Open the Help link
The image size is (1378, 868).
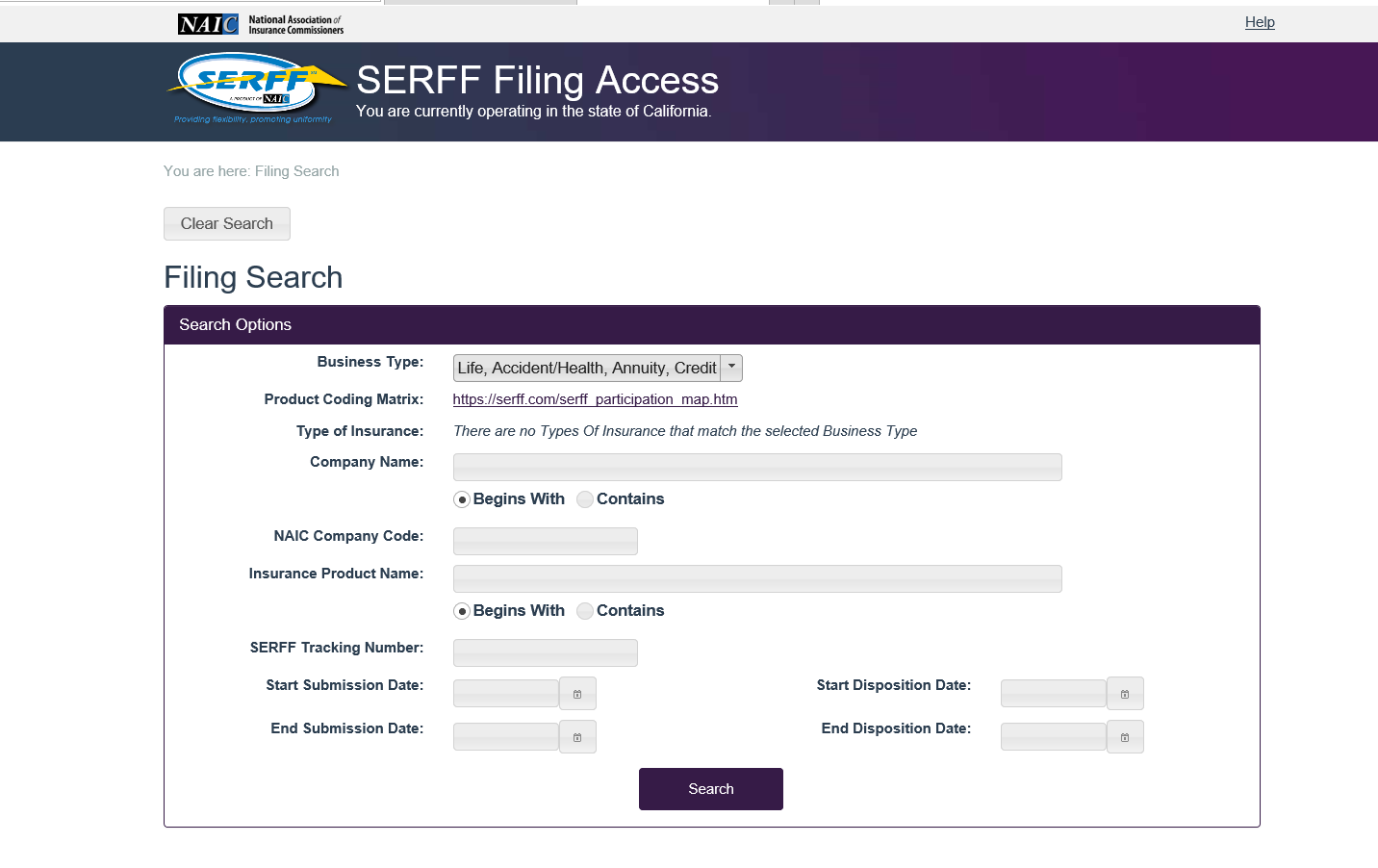coord(1260,22)
